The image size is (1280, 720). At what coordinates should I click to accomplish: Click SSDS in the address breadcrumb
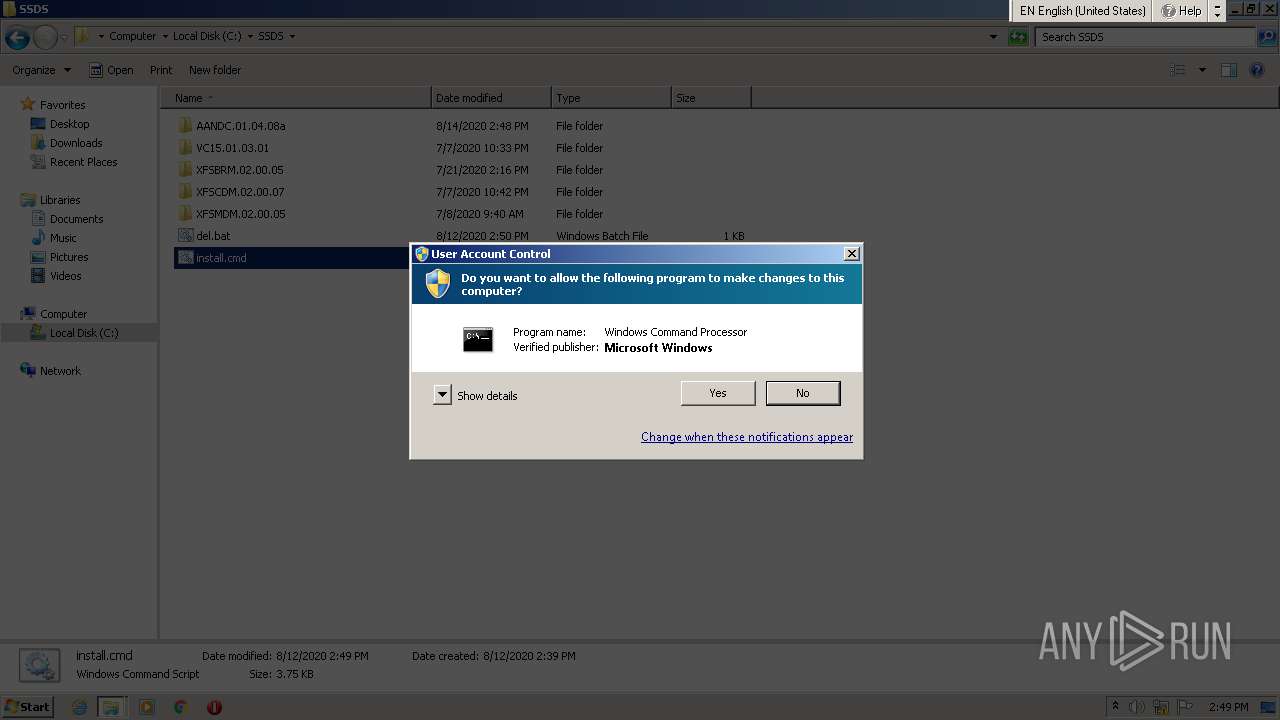271,36
